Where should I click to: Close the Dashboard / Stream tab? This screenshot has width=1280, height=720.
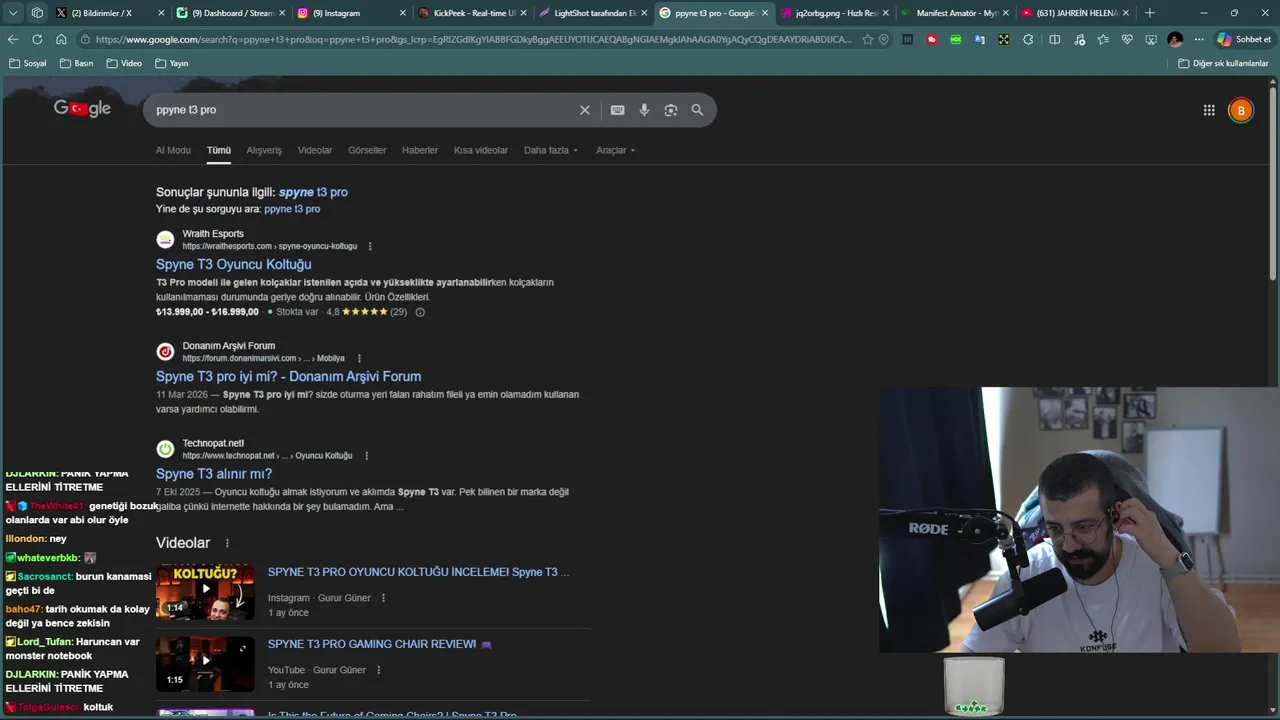tap(281, 13)
